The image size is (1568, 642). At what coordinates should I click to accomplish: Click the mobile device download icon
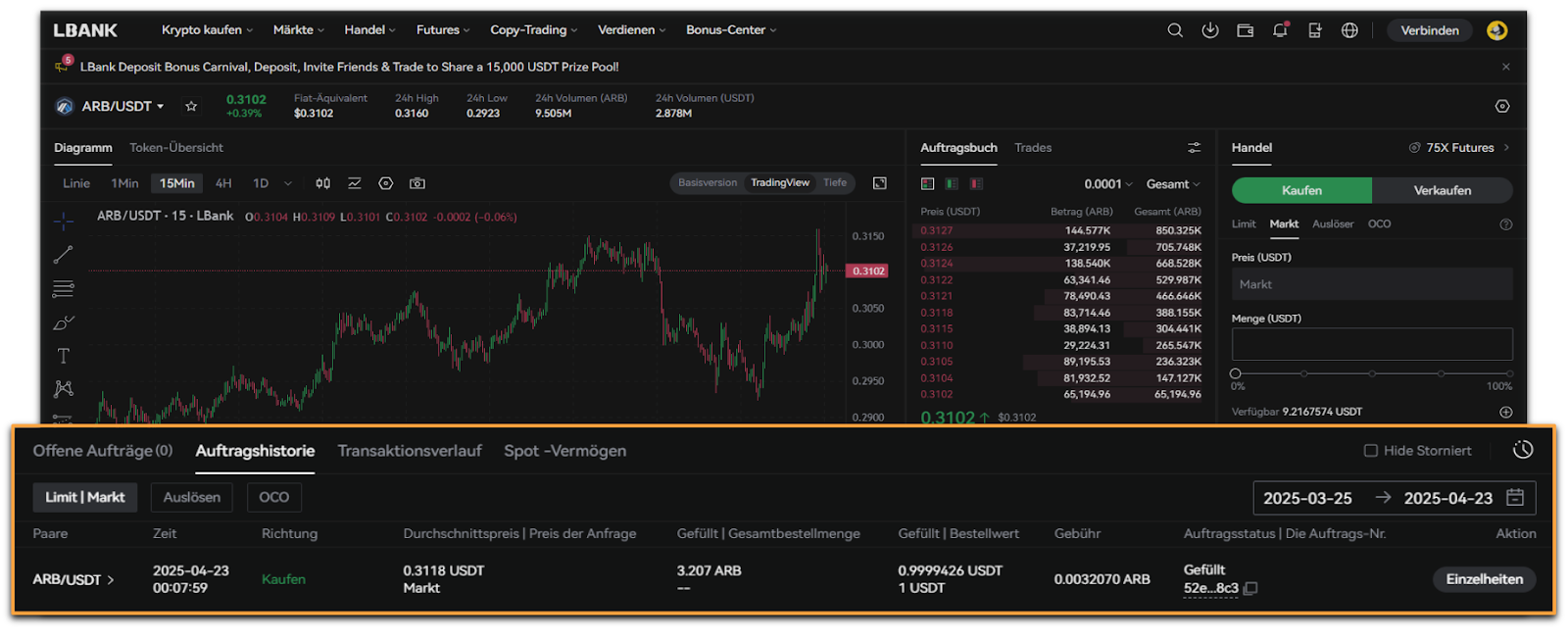click(1315, 30)
